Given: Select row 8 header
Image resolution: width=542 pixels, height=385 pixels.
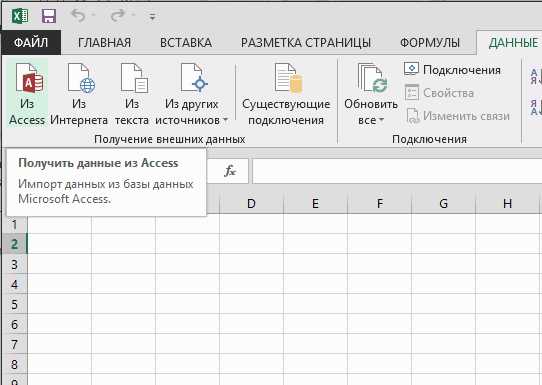Looking at the screenshot, I should click(15, 364).
